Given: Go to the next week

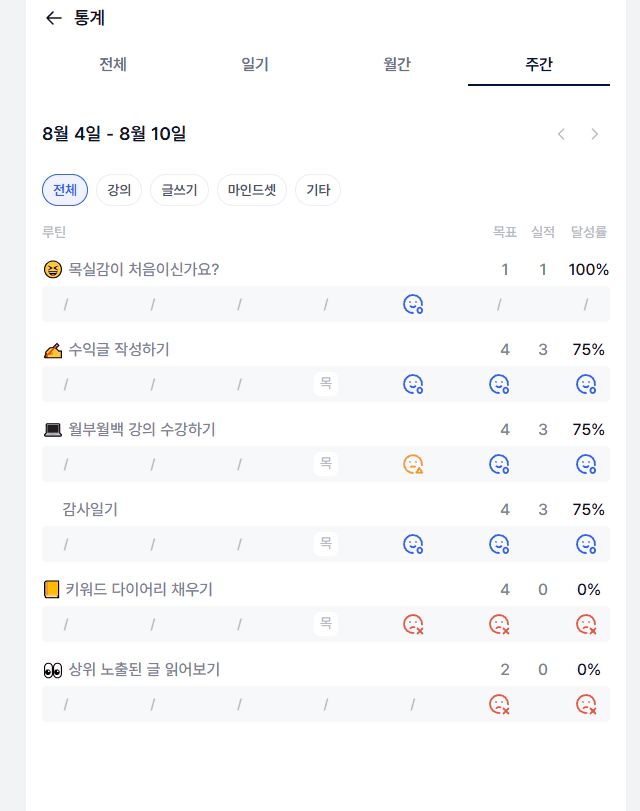Looking at the screenshot, I should 595,134.
